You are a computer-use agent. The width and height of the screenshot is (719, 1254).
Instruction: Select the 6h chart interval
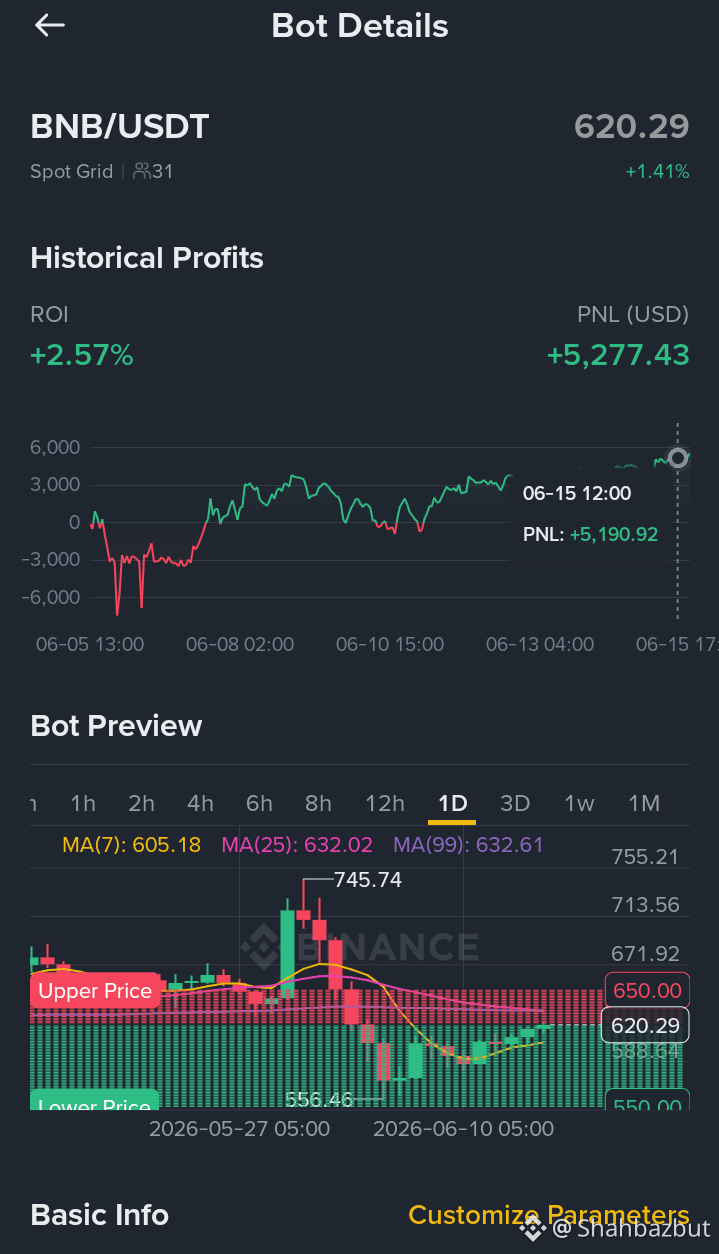(x=260, y=803)
